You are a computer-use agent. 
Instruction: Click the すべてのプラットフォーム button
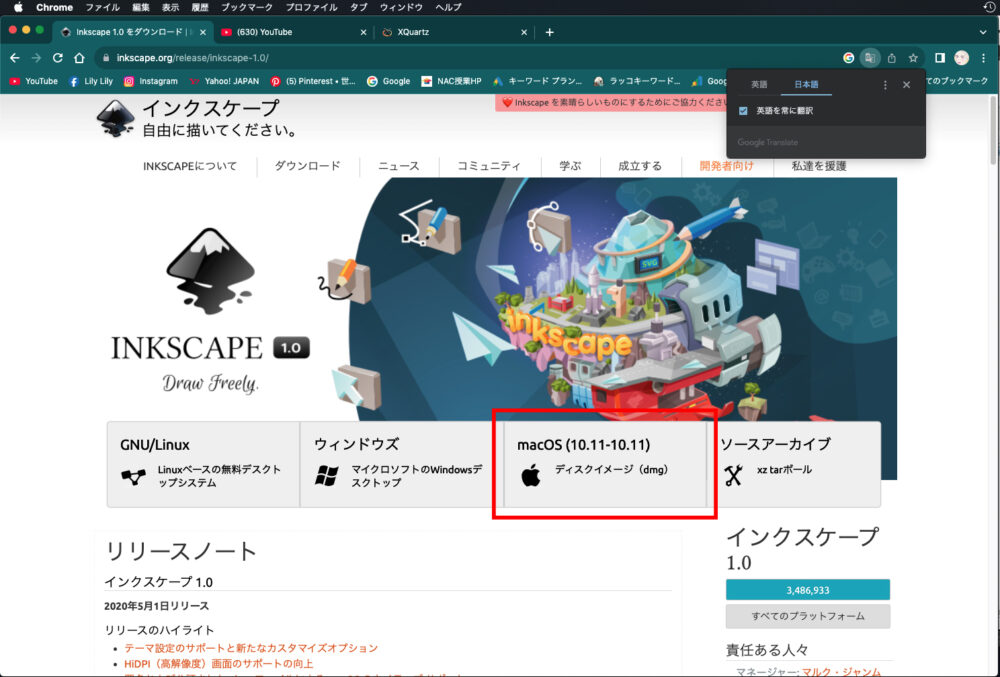[x=807, y=616]
